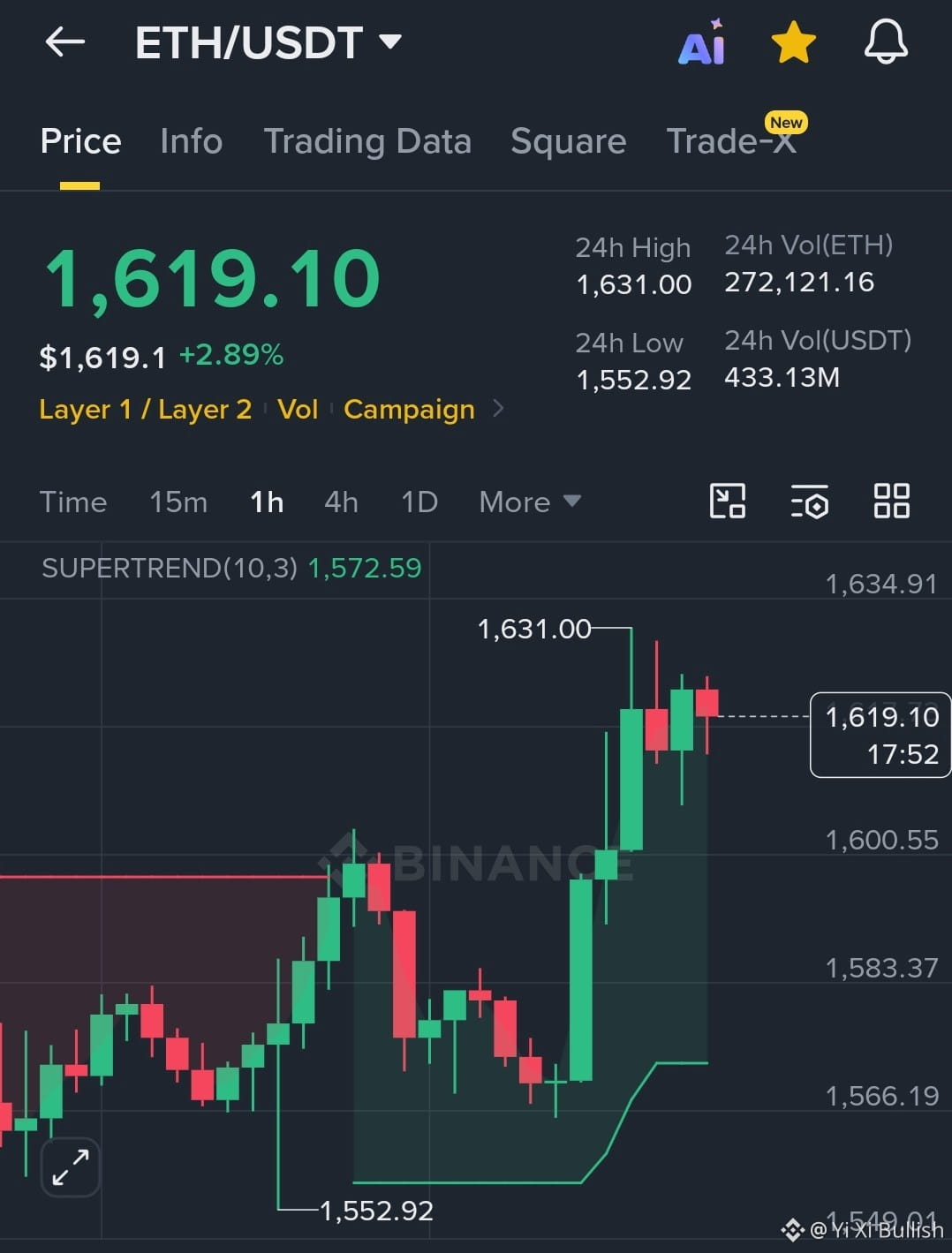Select the 1D chart interval
The image size is (952, 1253).
tap(419, 502)
